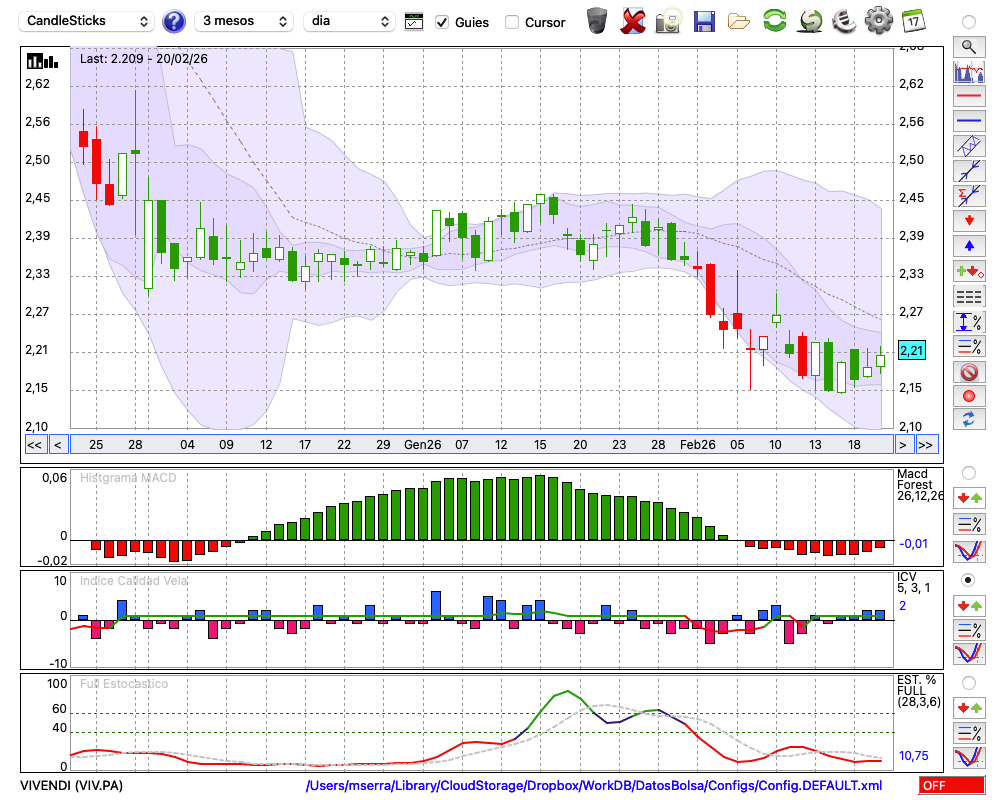Viewport: 1000px width, 800px height.
Task: Enable the Cursor checkbox
Action: (x=512, y=22)
